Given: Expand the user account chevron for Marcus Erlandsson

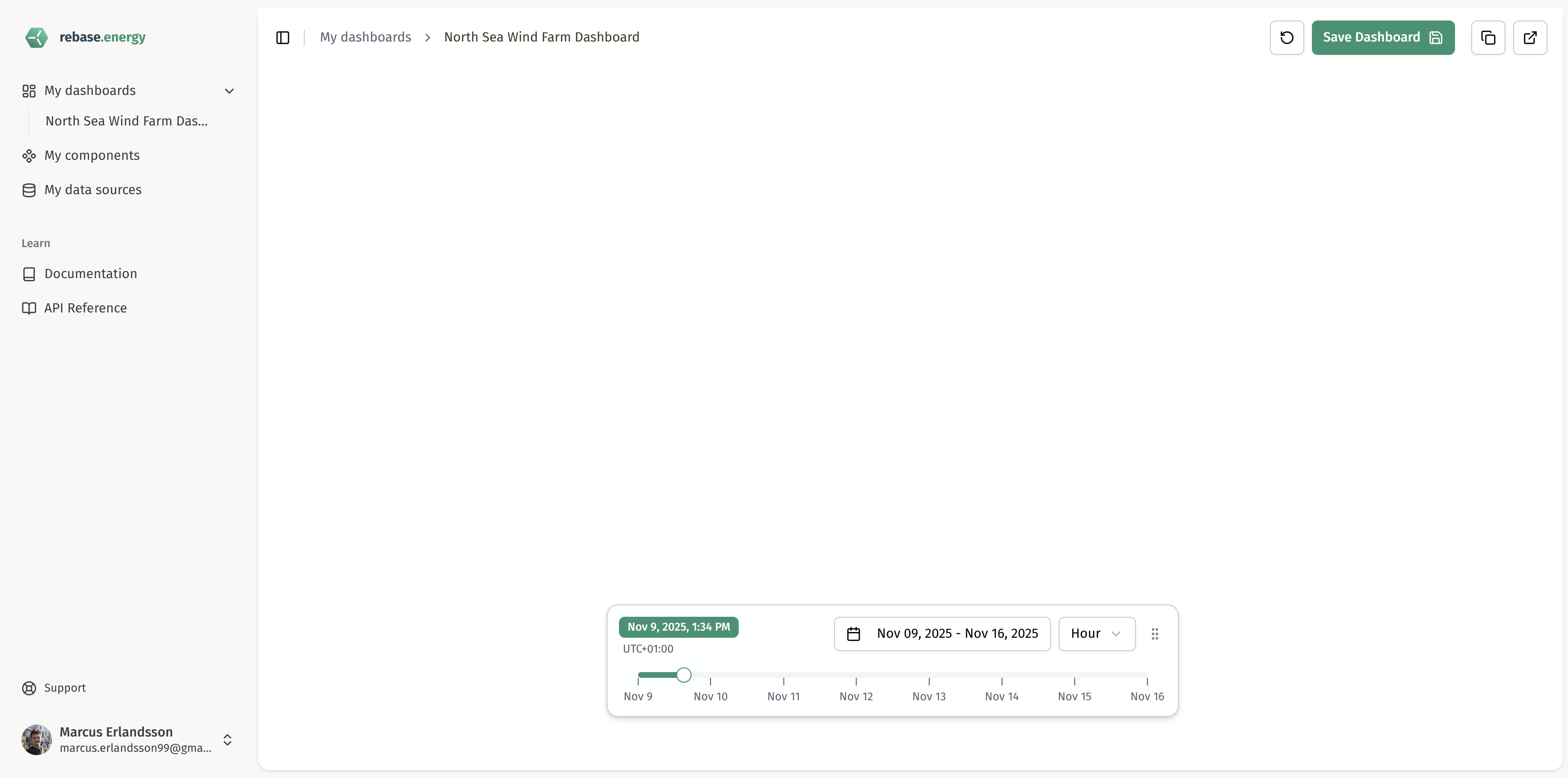Looking at the screenshot, I should point(227,740).
